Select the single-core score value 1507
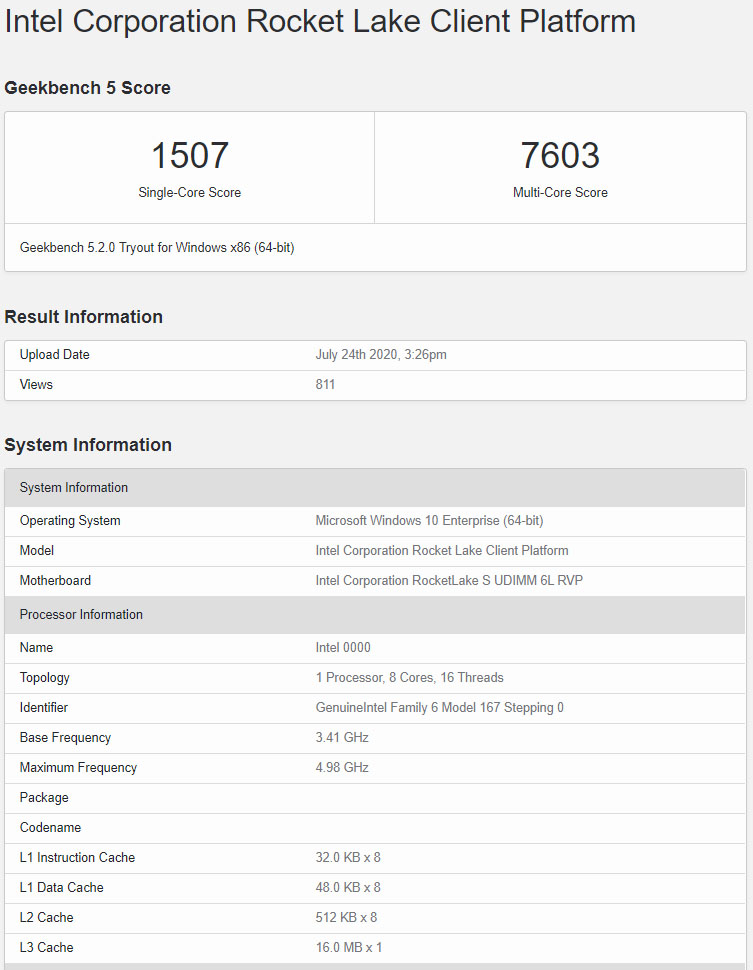Viewport: 753px width, 970px height. [x=189, y=155]
